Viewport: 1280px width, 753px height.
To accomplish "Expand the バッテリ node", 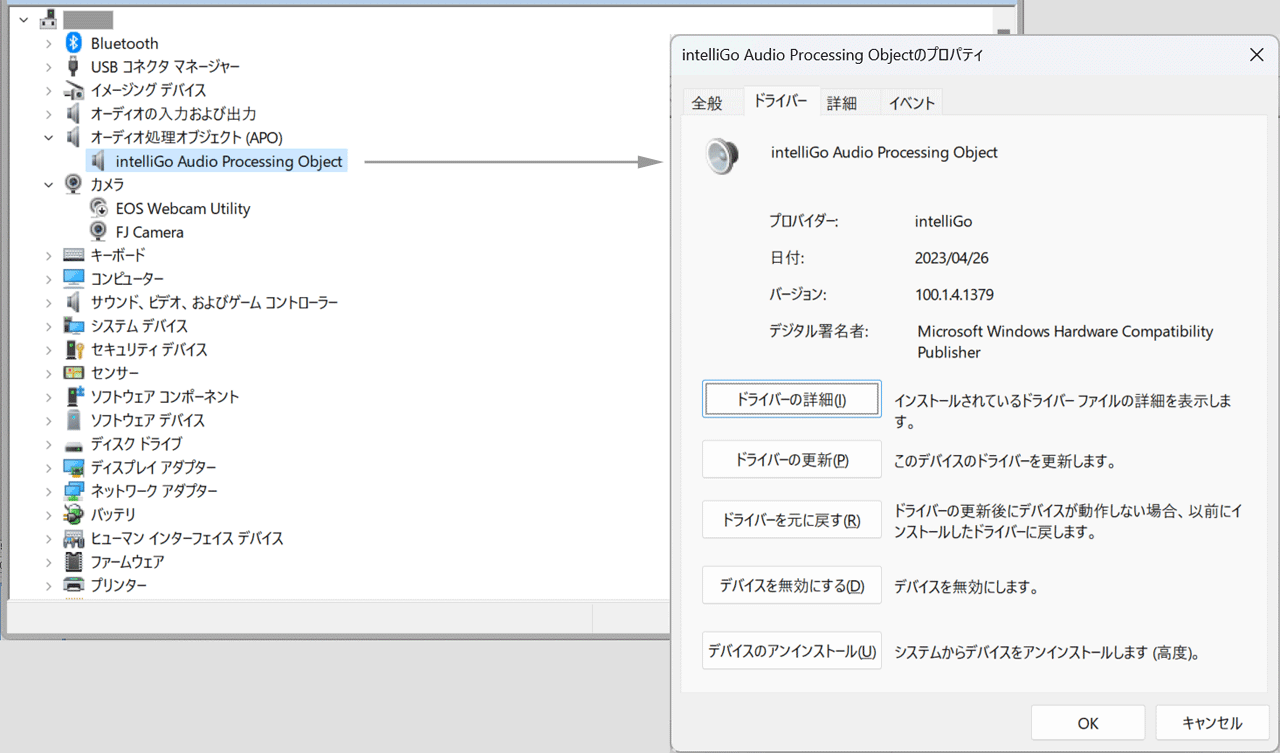I will (x=48, y=514).
